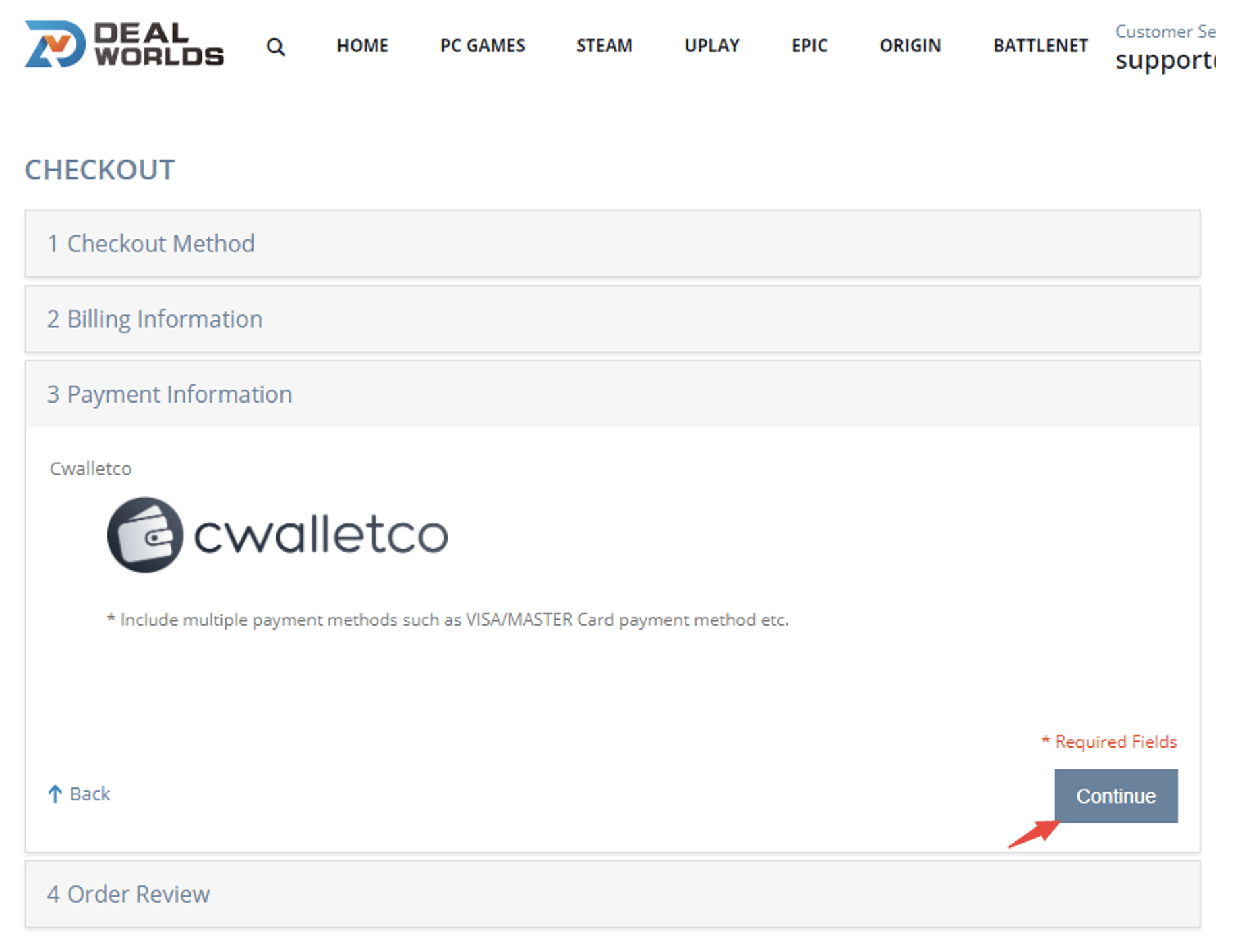Navigate to the EPIC section
The image size is (1242, 952).
click(809, 46)
